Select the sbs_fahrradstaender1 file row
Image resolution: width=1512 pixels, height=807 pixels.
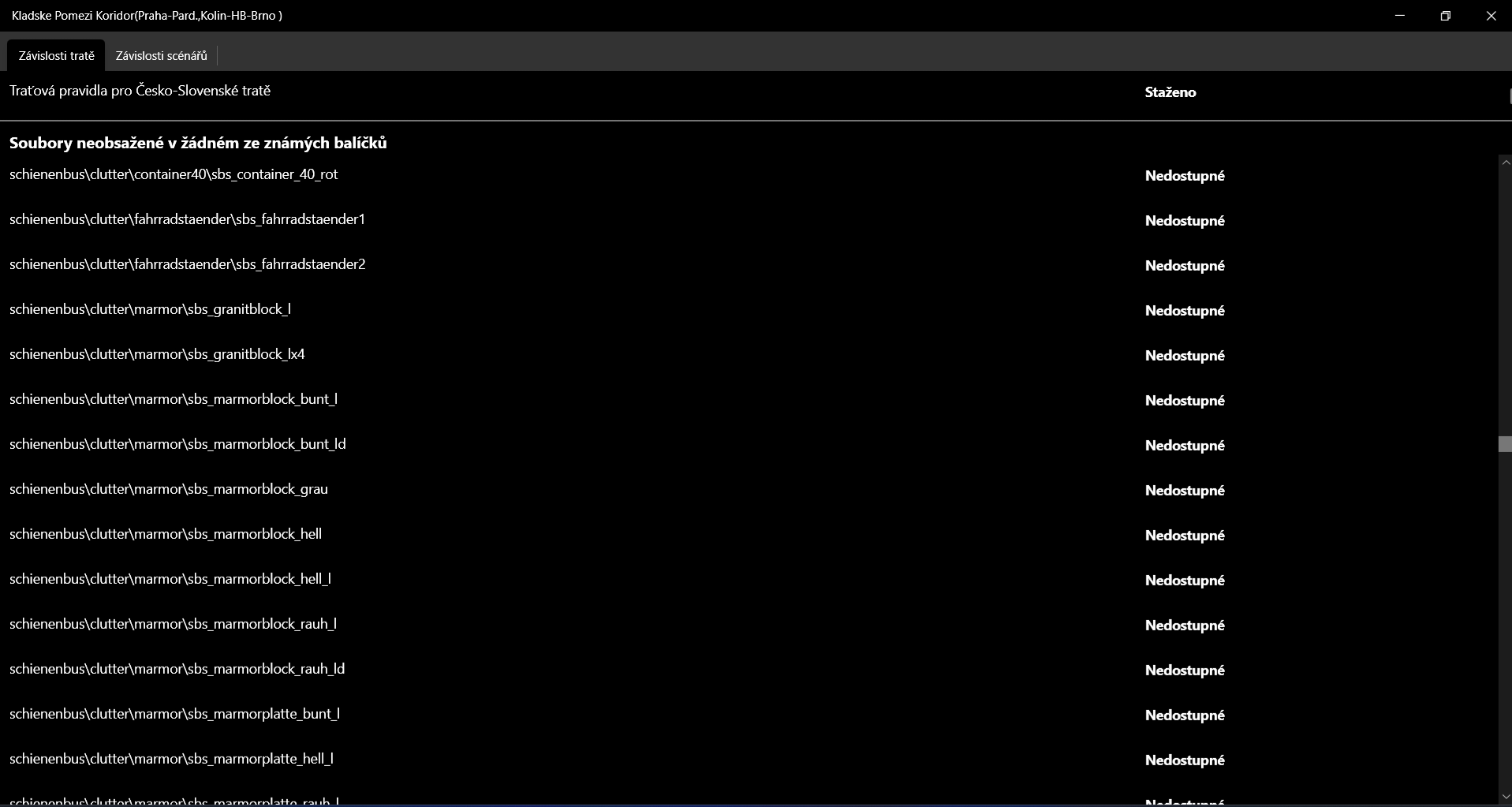coord(748,220)
